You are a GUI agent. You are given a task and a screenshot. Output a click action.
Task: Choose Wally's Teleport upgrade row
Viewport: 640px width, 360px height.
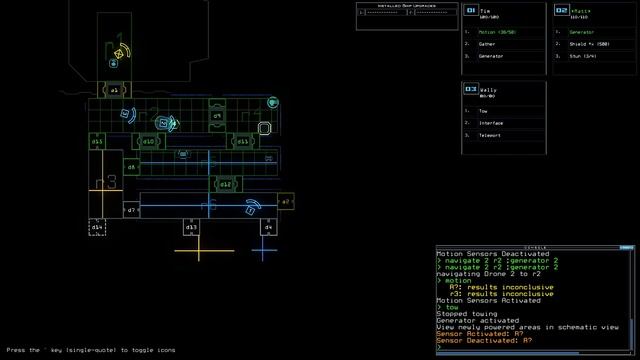click(x=504, y=135)
